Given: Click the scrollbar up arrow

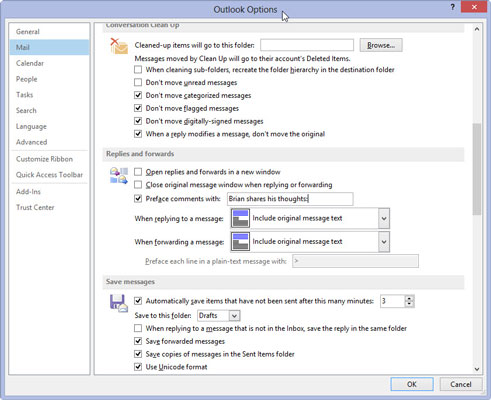Looking at the screenshot, I should coord(477,29).
